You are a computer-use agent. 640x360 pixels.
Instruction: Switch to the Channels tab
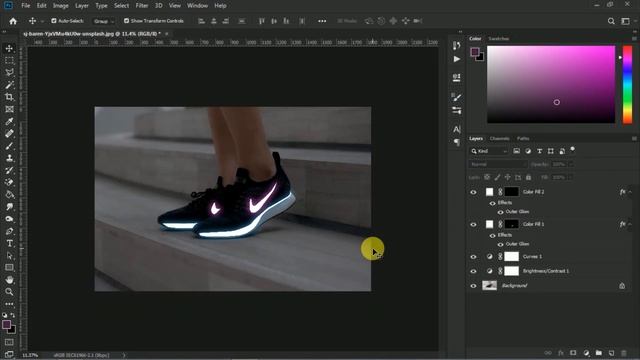500,139
